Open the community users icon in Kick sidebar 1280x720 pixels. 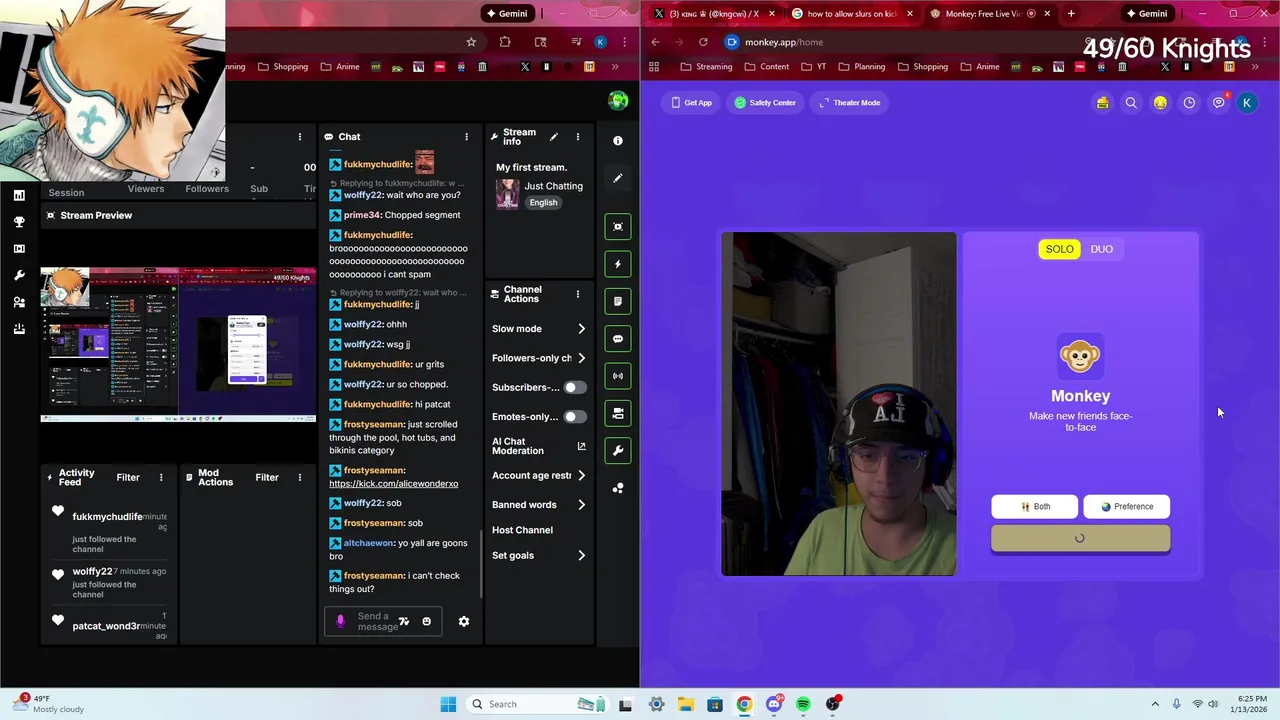click(19, 302)
